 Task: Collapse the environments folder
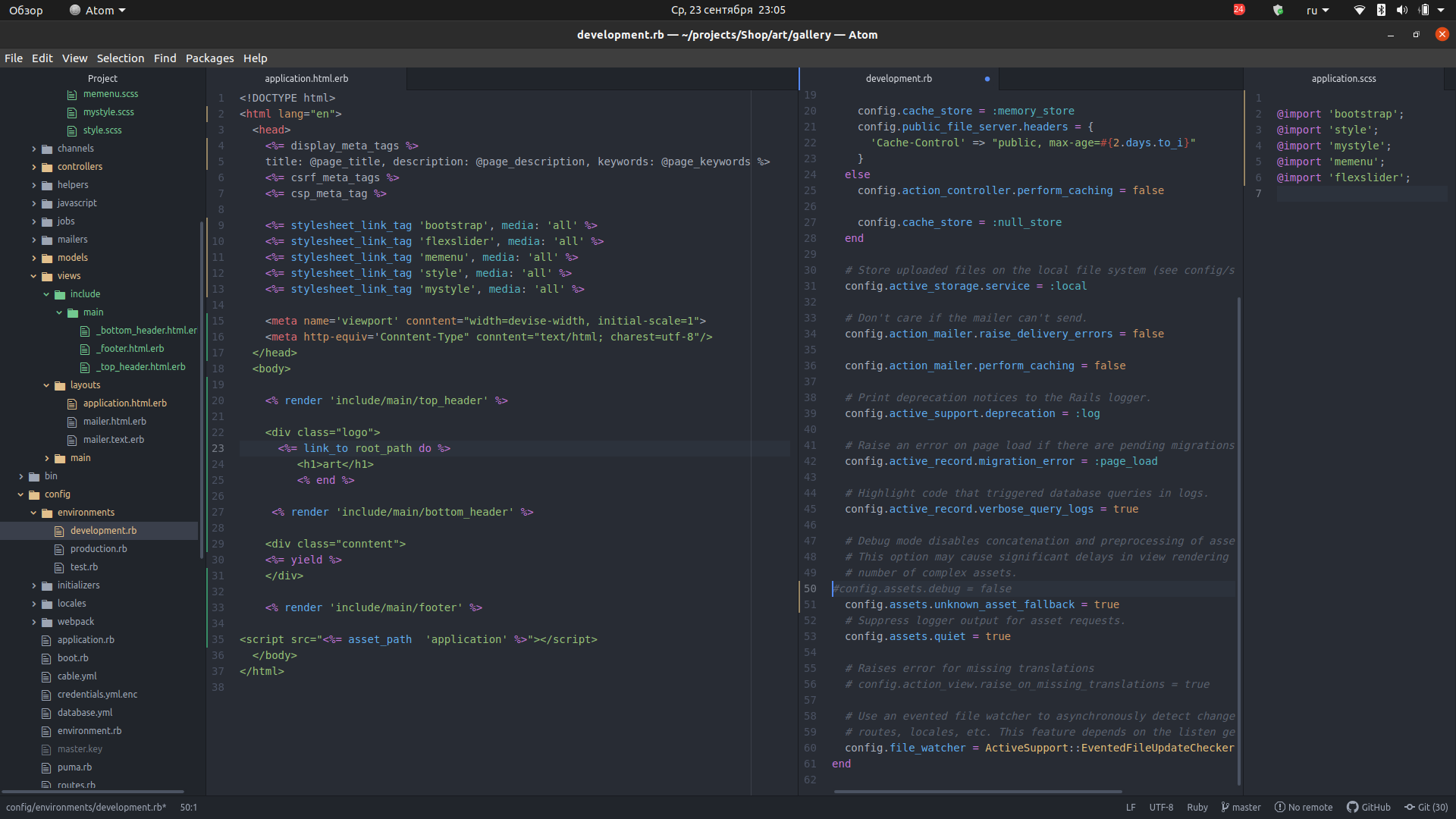click(x=34, y=513)
